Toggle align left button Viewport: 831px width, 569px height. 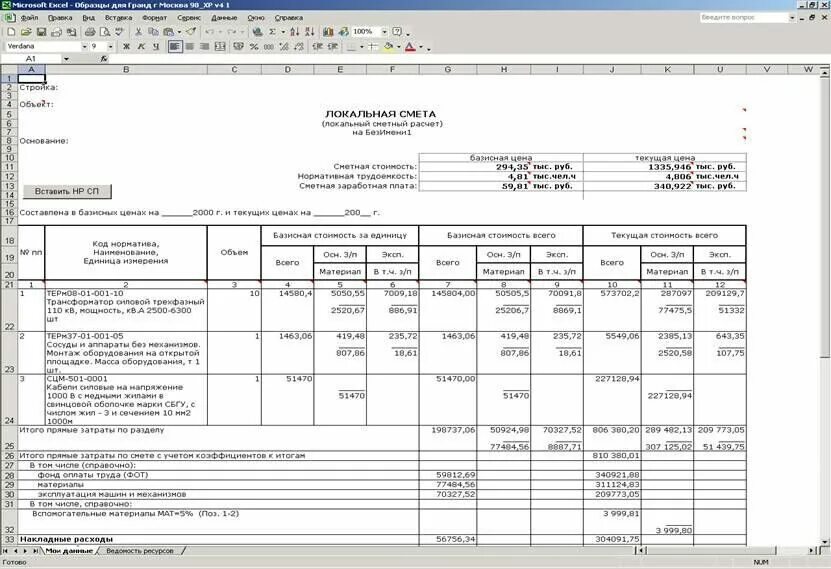(174, 47)
